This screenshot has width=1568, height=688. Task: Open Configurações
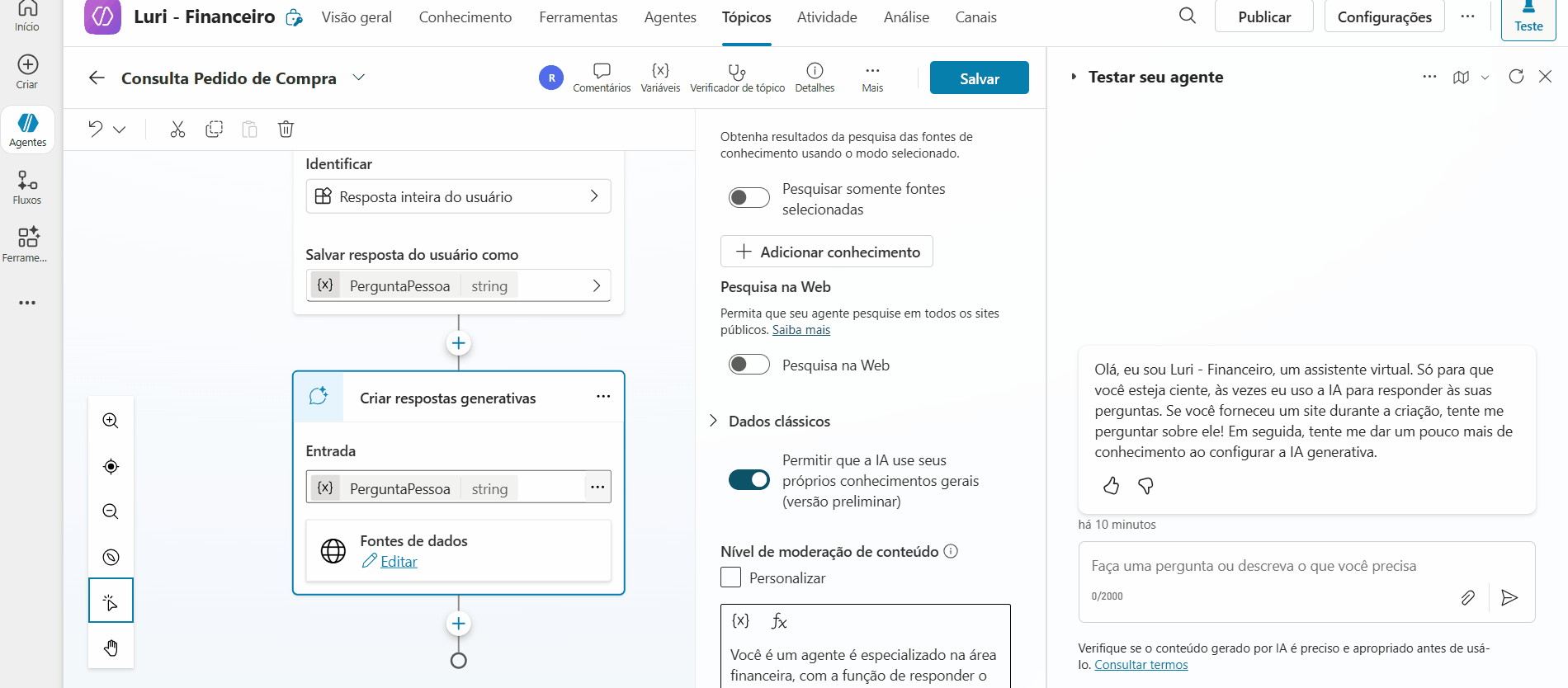click(x=1384, y=16)
